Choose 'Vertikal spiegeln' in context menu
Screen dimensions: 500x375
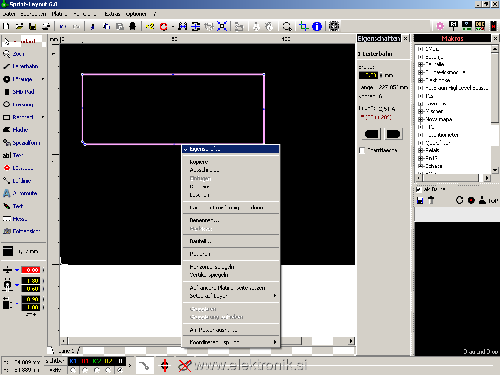click(x=209, y=275)
